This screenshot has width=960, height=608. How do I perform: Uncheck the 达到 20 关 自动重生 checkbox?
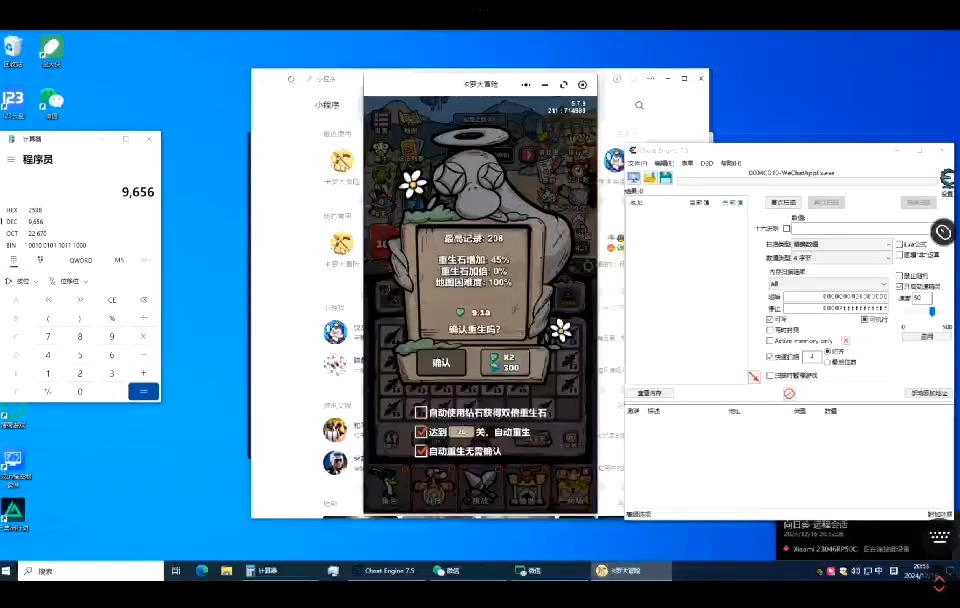point(421,432)
